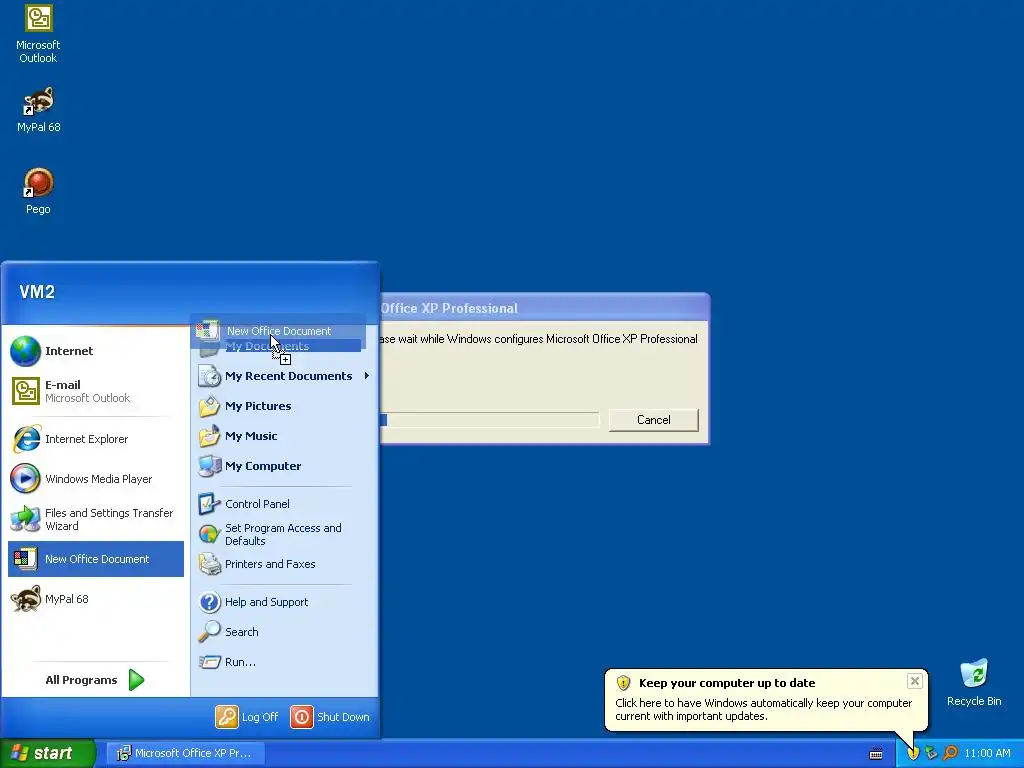
Task: Open the Recycle Bin
Action: [x=974, y=683]
